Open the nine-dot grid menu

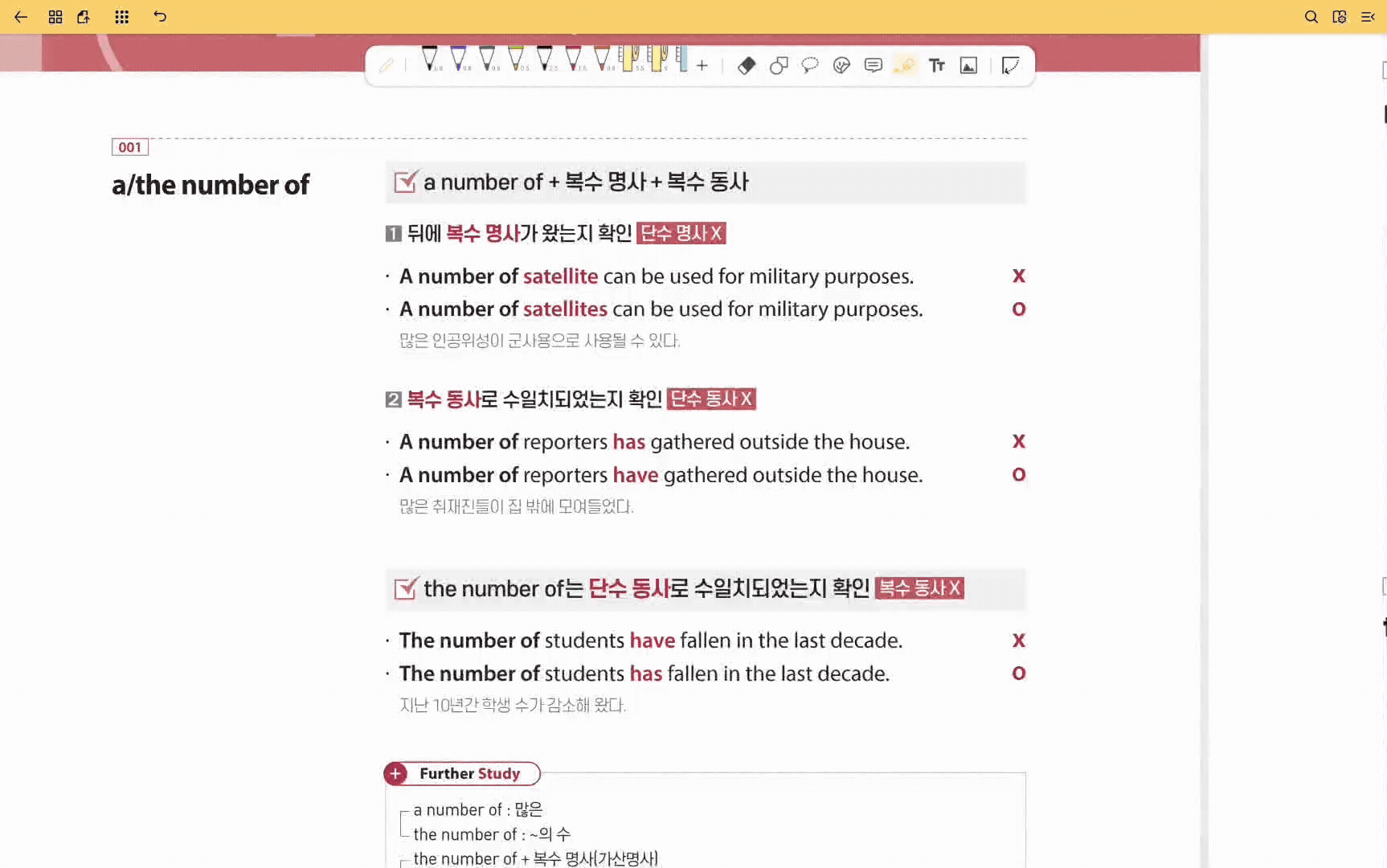pos(121,17)
